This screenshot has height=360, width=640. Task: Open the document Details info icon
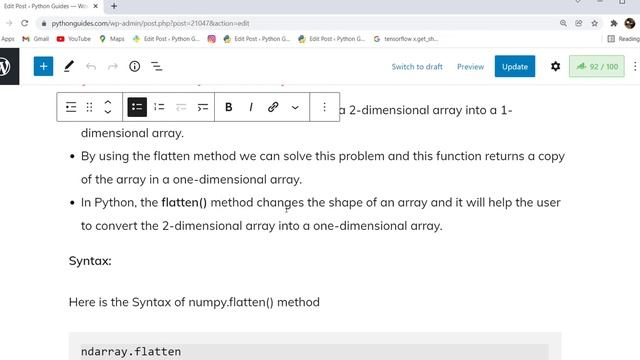tap(135, 67)
